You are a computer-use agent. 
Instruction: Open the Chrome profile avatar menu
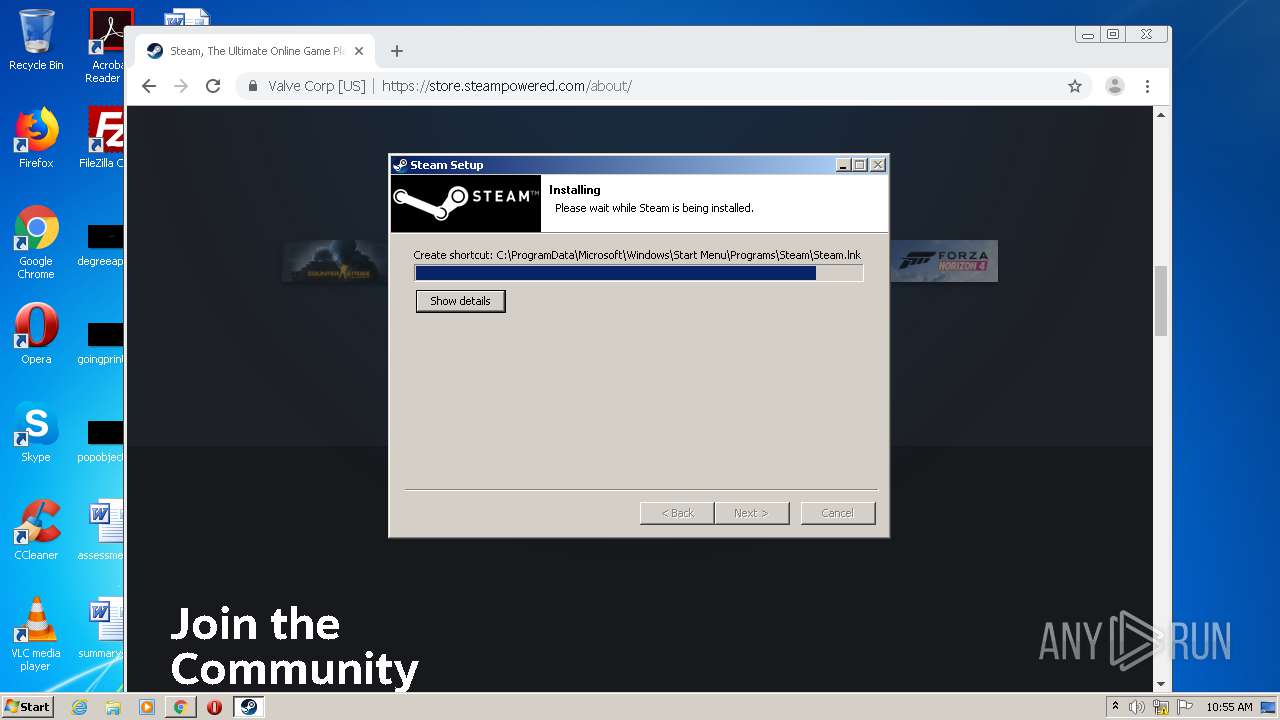point(1115,86)
